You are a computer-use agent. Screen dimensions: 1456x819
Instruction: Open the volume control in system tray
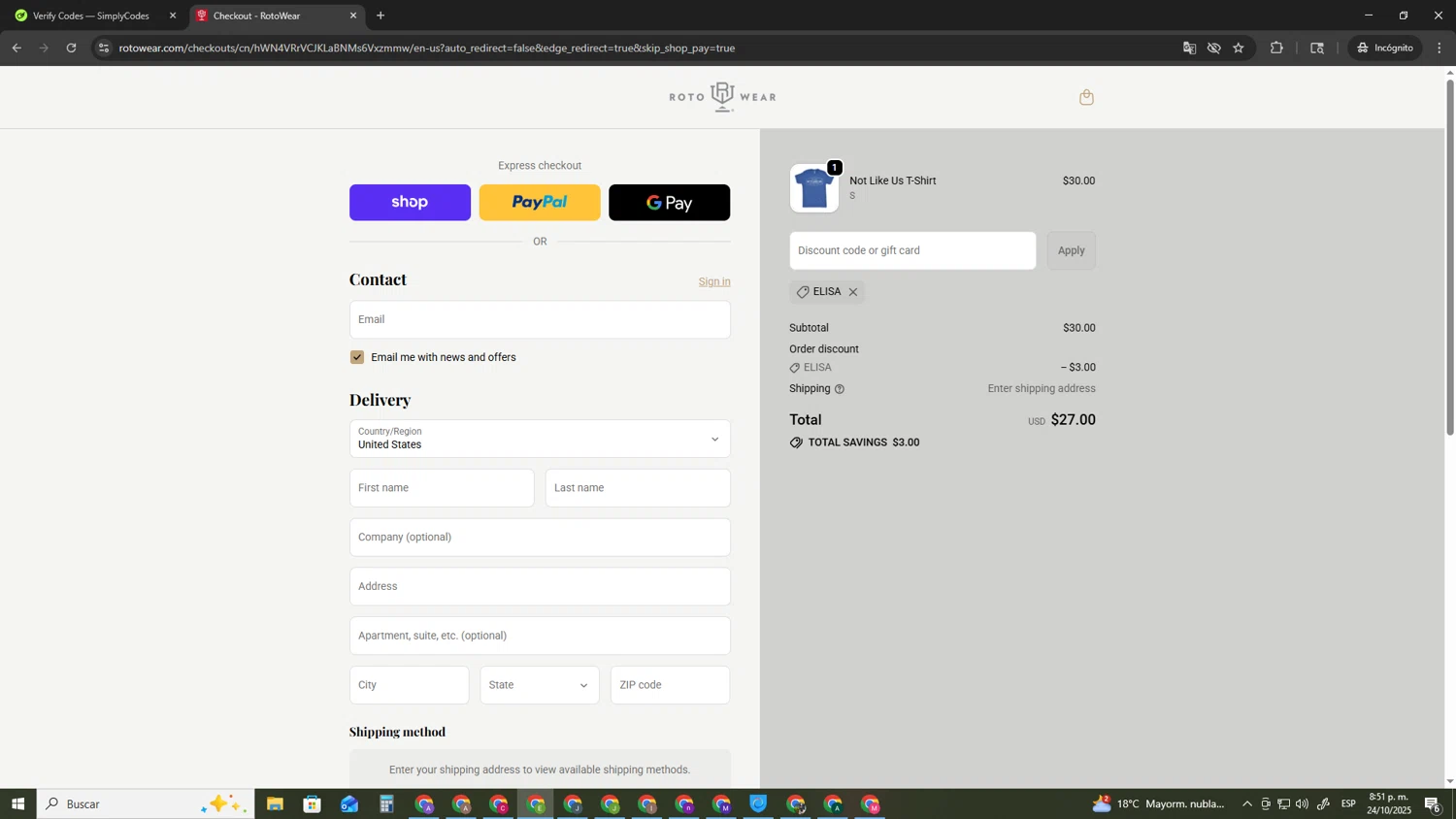click(x=1302, y=804)
